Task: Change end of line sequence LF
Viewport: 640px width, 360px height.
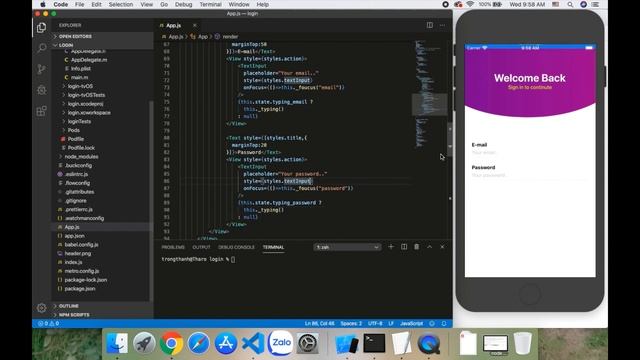Action: coord(391,323)
